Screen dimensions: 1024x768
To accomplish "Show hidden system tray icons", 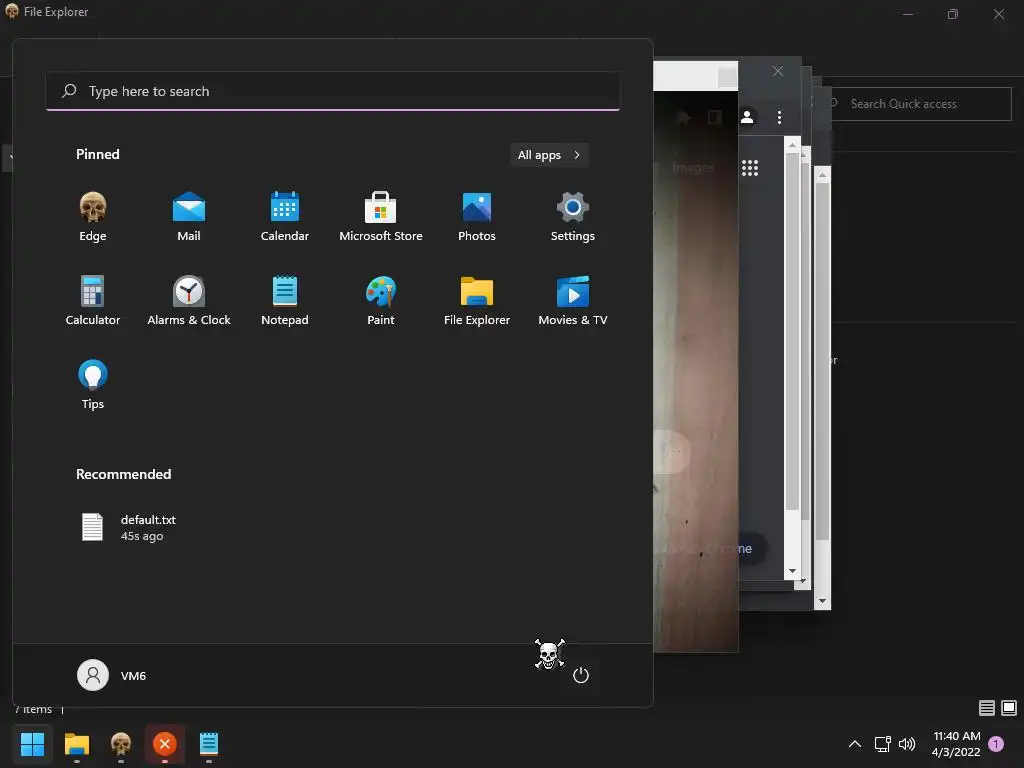I will [x=854, y=744].
